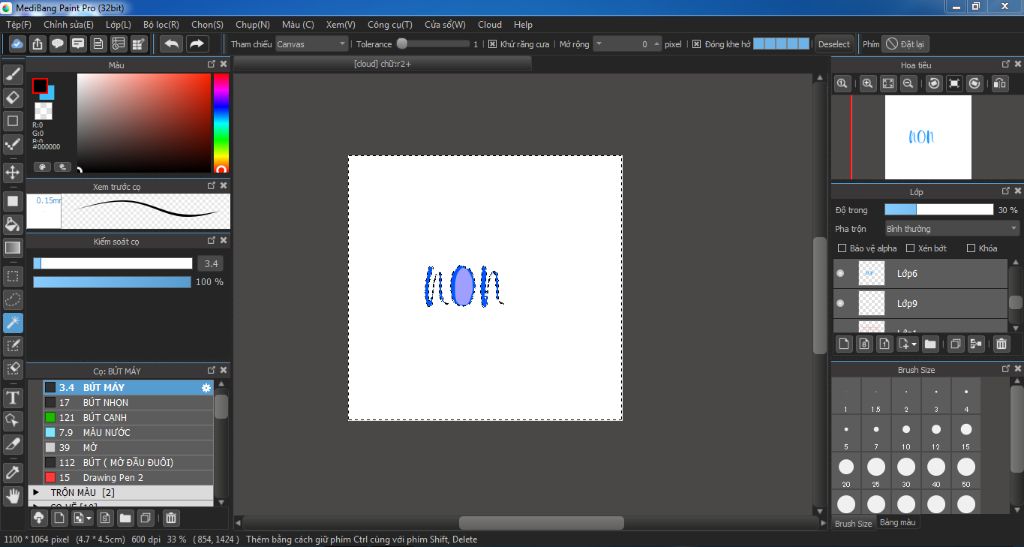Select the Lasso selection tool

[x=12, y=300]
